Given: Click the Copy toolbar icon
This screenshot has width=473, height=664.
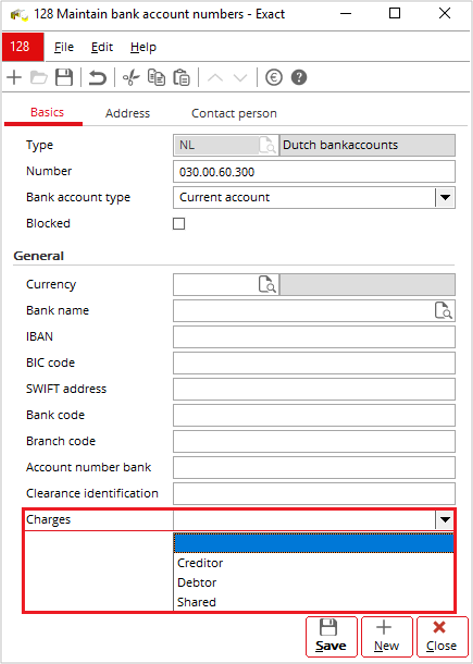Looking at the screenshot, I should [x=156, y=78].
